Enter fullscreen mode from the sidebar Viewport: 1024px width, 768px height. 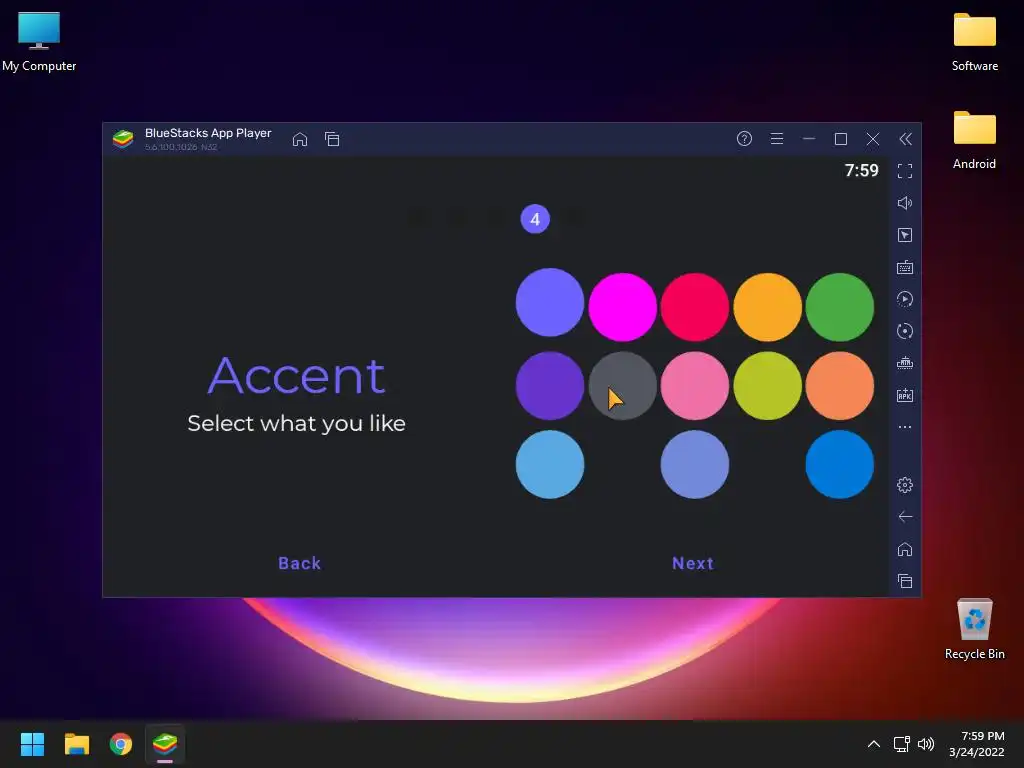click(904, 171)
